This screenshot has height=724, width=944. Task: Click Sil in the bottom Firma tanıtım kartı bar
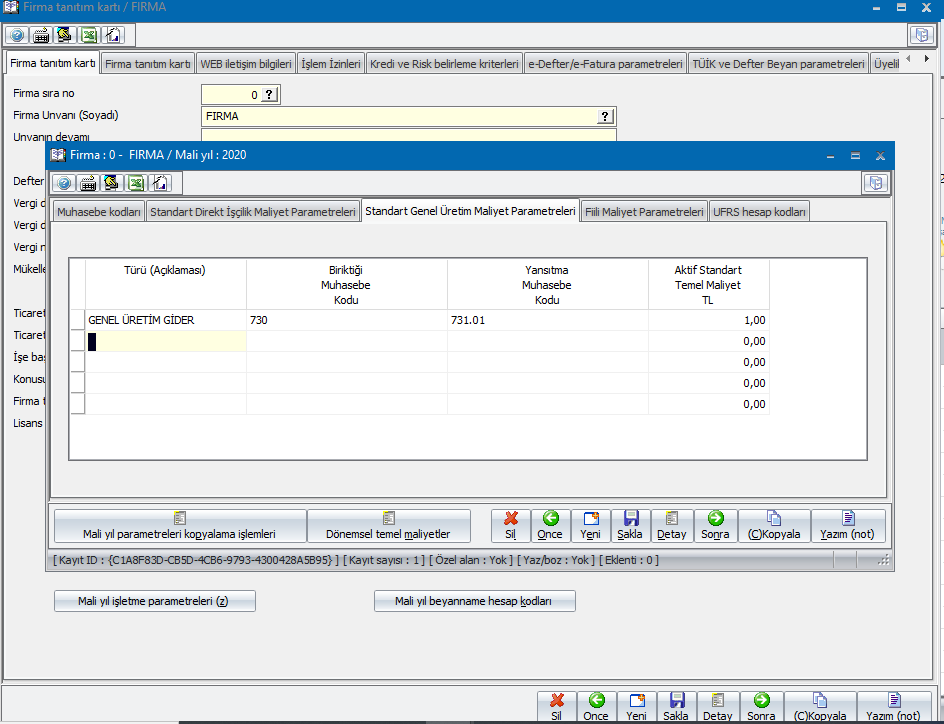(557, 707)
